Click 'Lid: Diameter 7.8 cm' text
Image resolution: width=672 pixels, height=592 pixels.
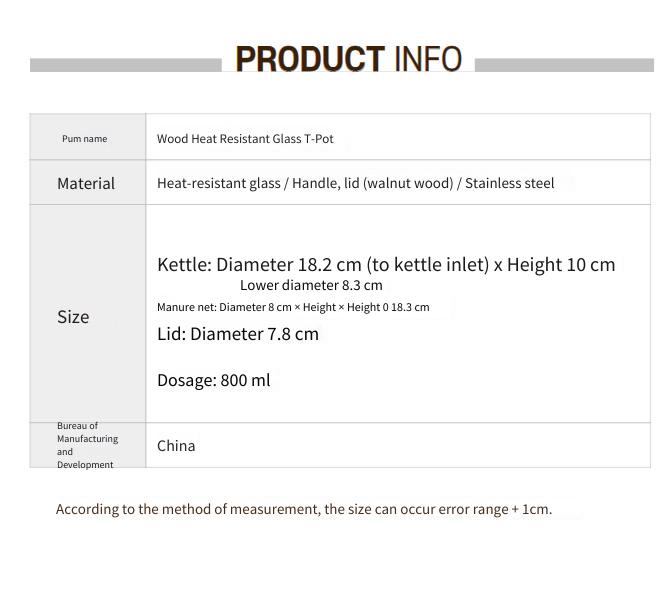pyautogui.click(x=238, y=334)
